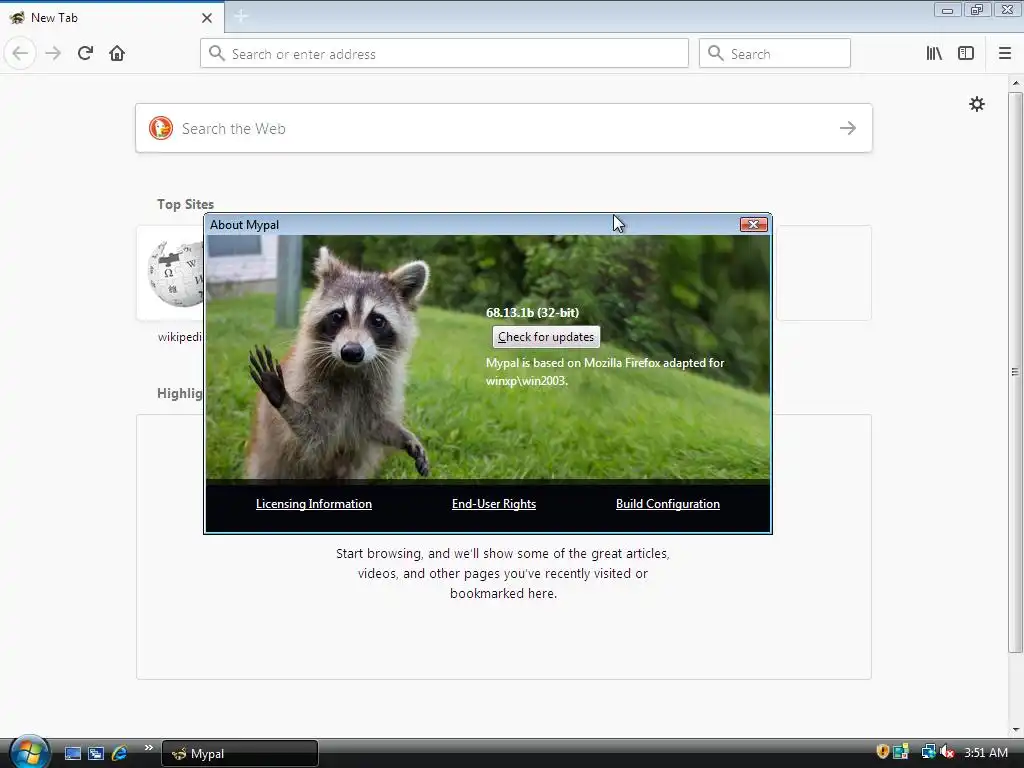Select the New Tab tab
The width and height of the screenshot is (1024, 768).
111,18
